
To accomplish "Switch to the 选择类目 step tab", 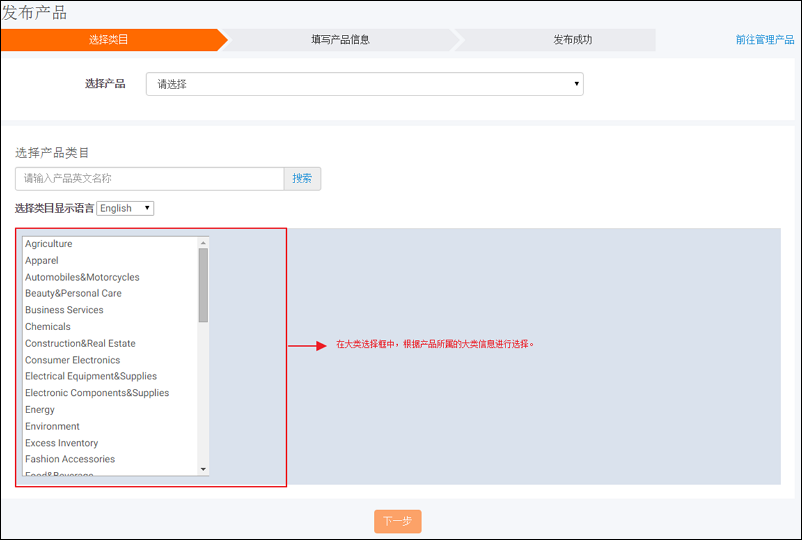I will click(109, 40).
